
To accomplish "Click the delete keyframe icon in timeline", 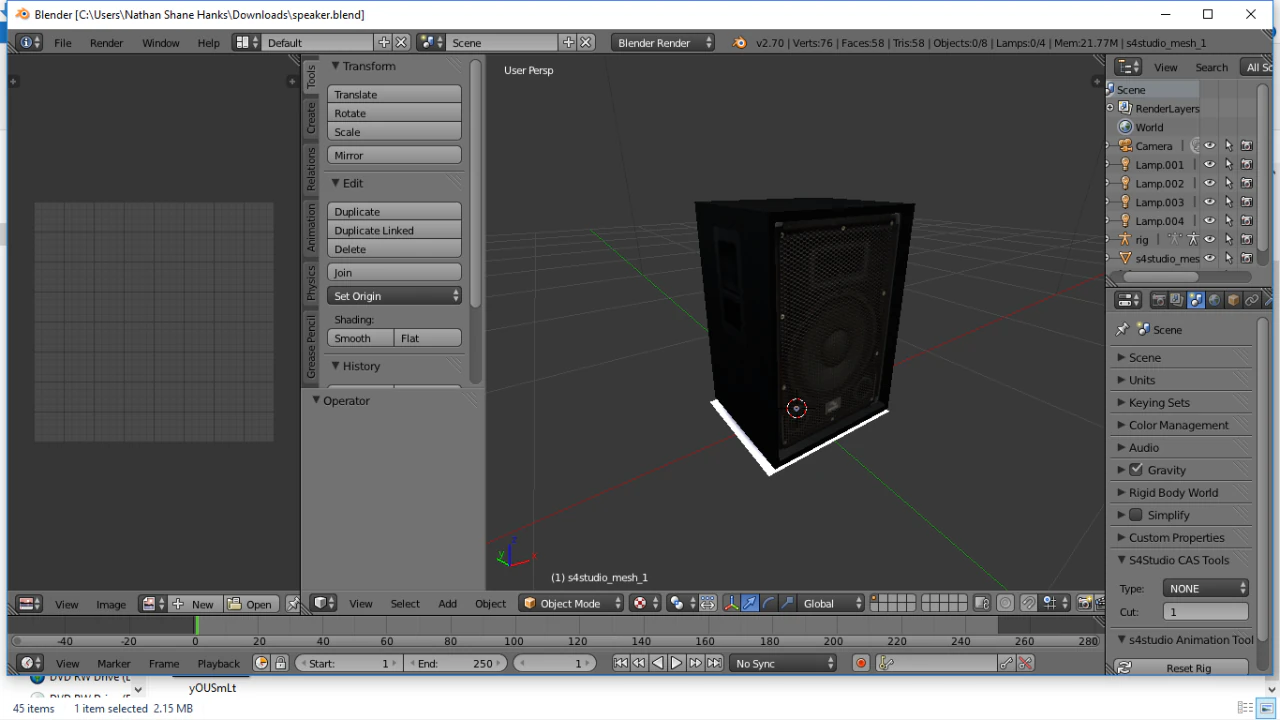I will point(1025,663).
